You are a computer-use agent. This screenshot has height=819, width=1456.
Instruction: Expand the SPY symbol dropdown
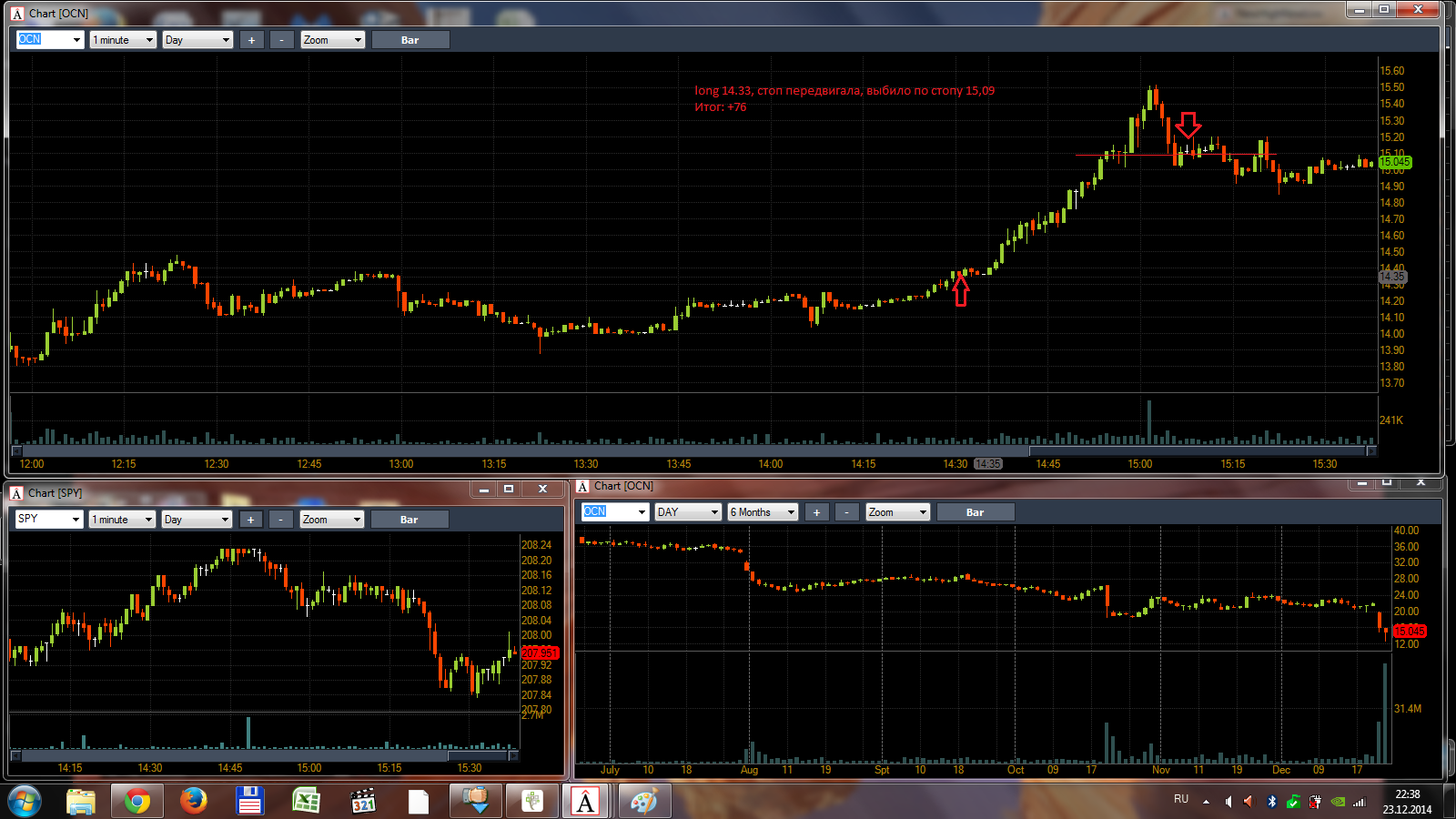pos(76,520)
